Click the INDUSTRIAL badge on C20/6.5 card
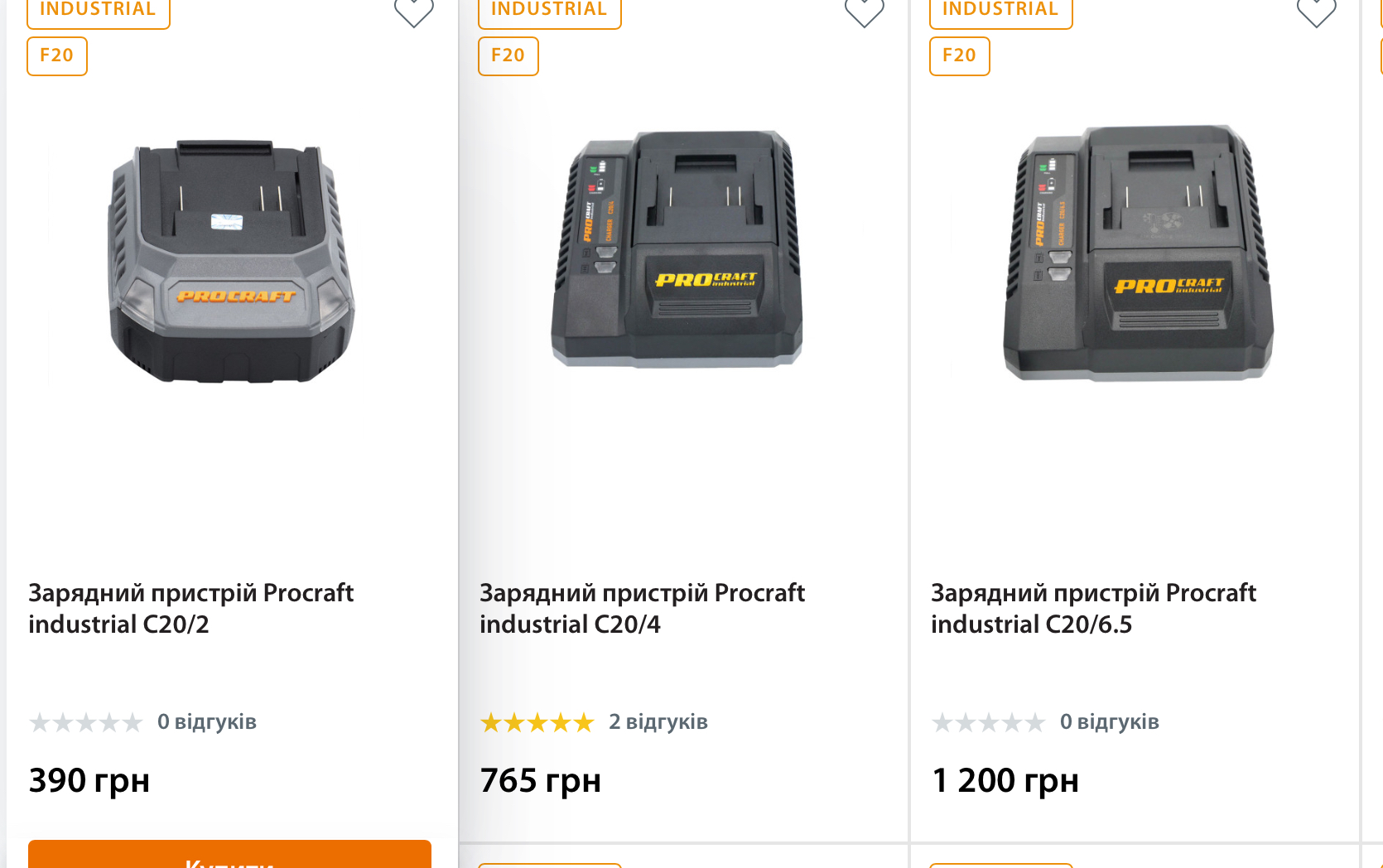 1000,11
